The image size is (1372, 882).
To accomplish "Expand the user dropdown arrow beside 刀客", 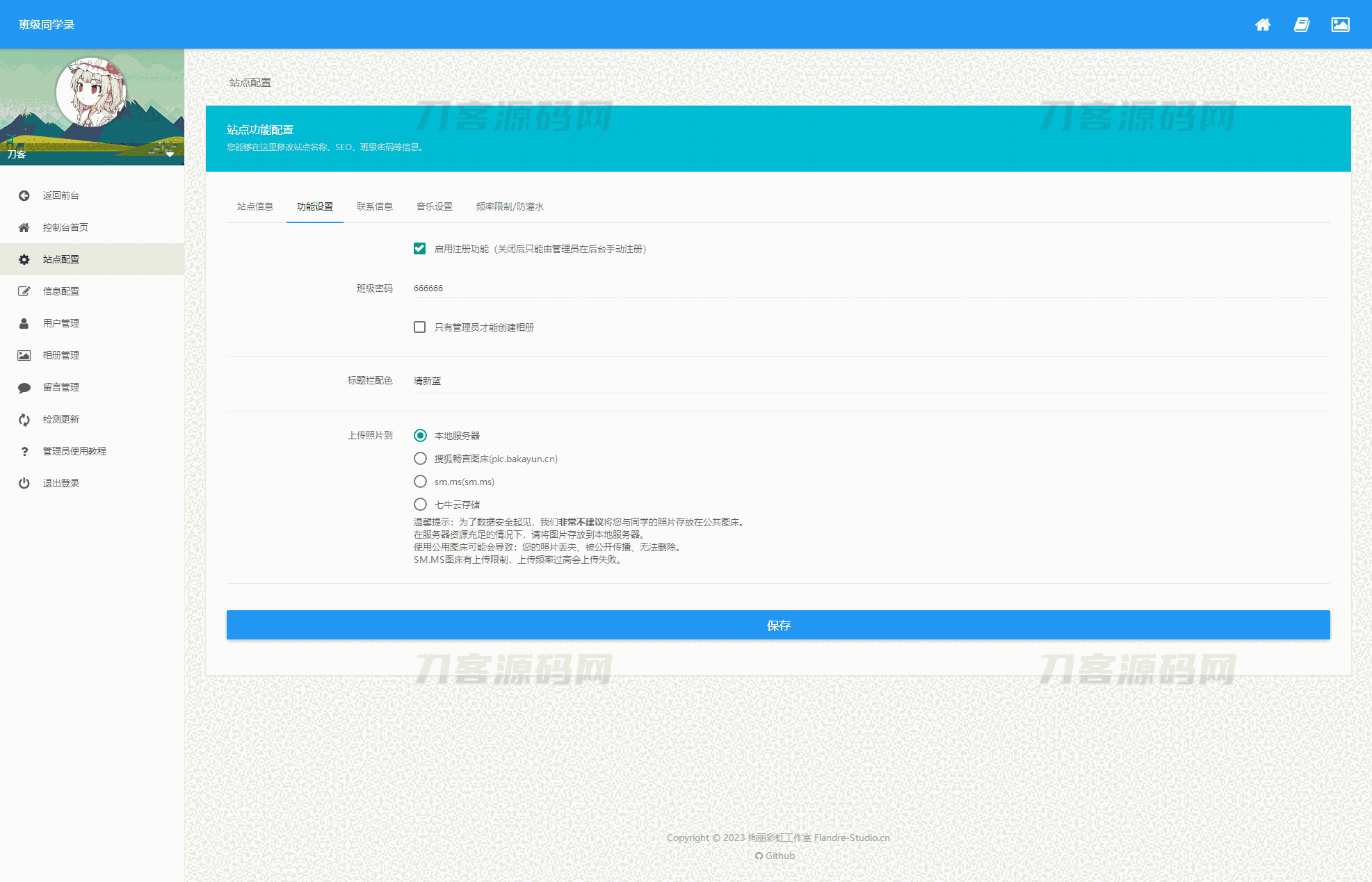I will [170, 154].
